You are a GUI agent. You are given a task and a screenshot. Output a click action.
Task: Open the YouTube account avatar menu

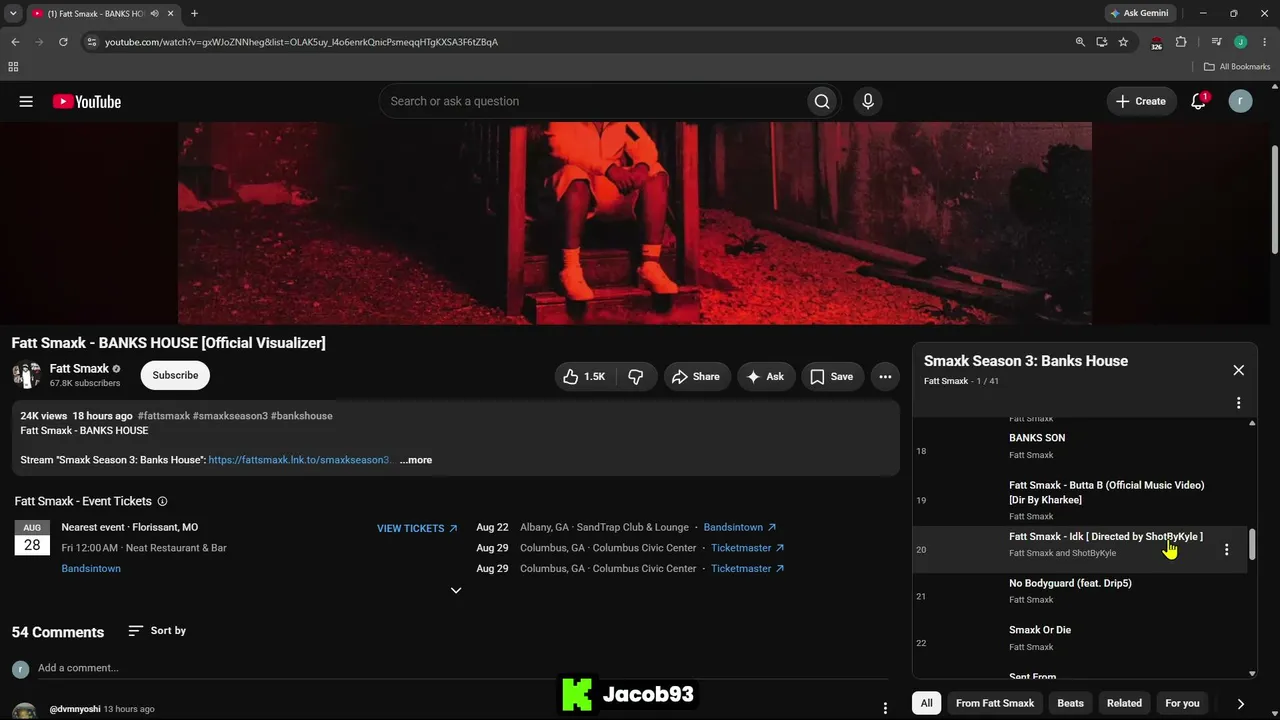[x=1240, y=101]
